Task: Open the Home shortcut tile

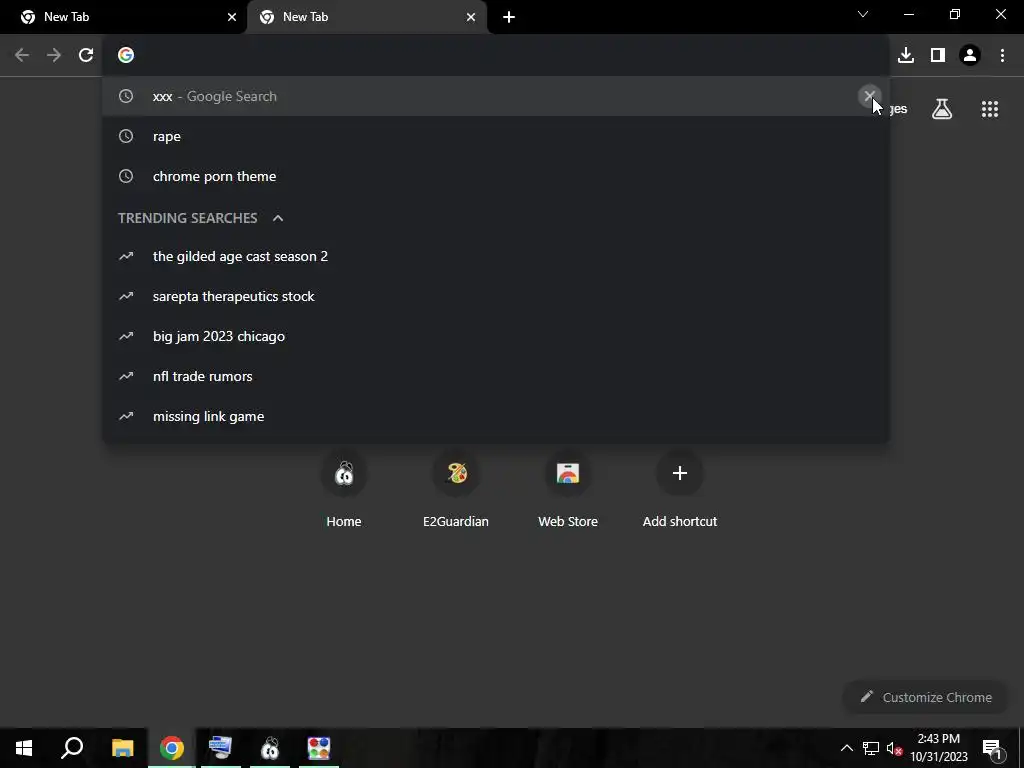Action: [344, 488]
